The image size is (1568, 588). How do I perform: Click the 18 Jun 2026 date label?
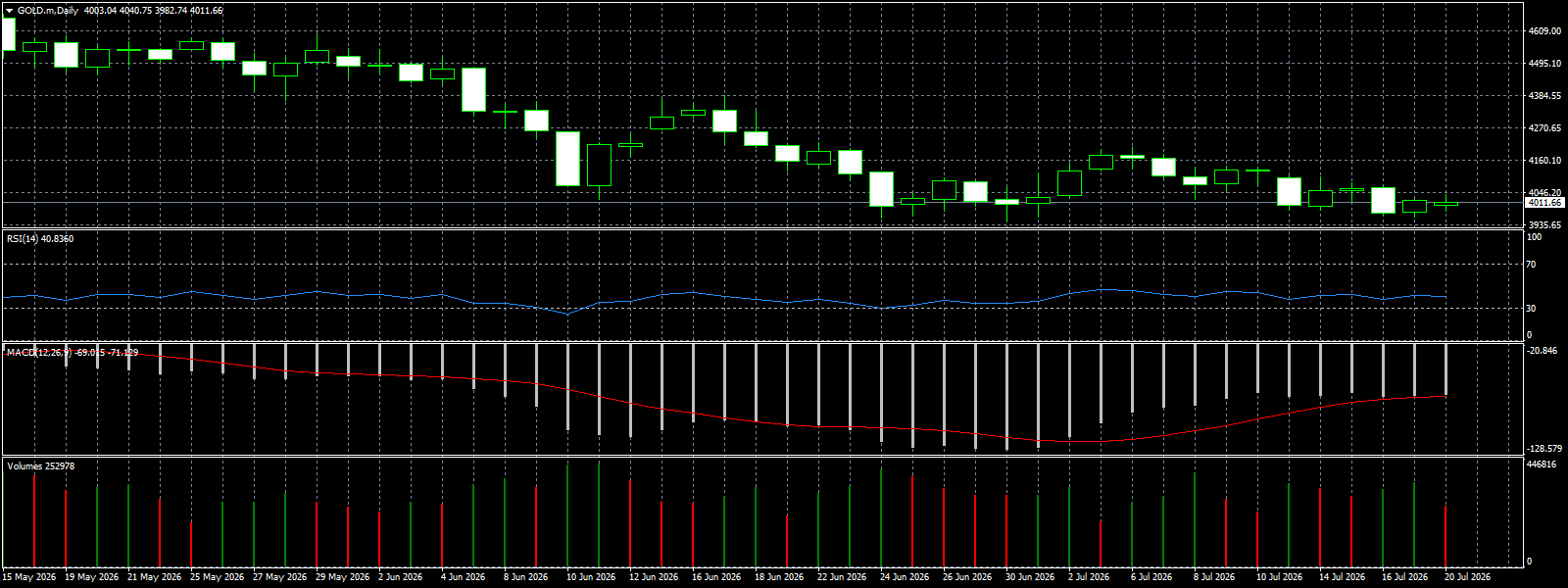click(780, 577)
